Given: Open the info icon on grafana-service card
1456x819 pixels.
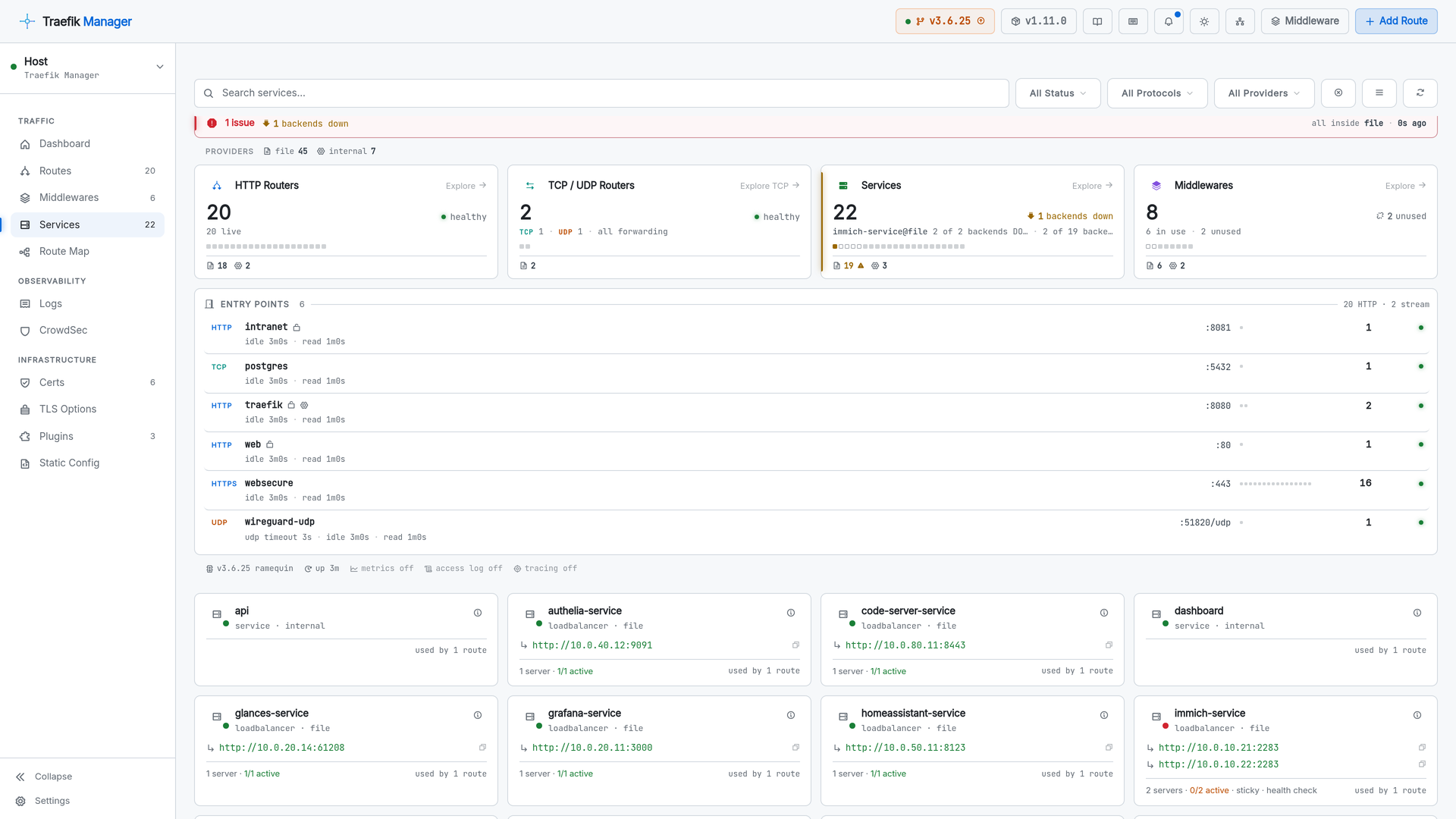Looking at the screenshot, I should (791, 715).
